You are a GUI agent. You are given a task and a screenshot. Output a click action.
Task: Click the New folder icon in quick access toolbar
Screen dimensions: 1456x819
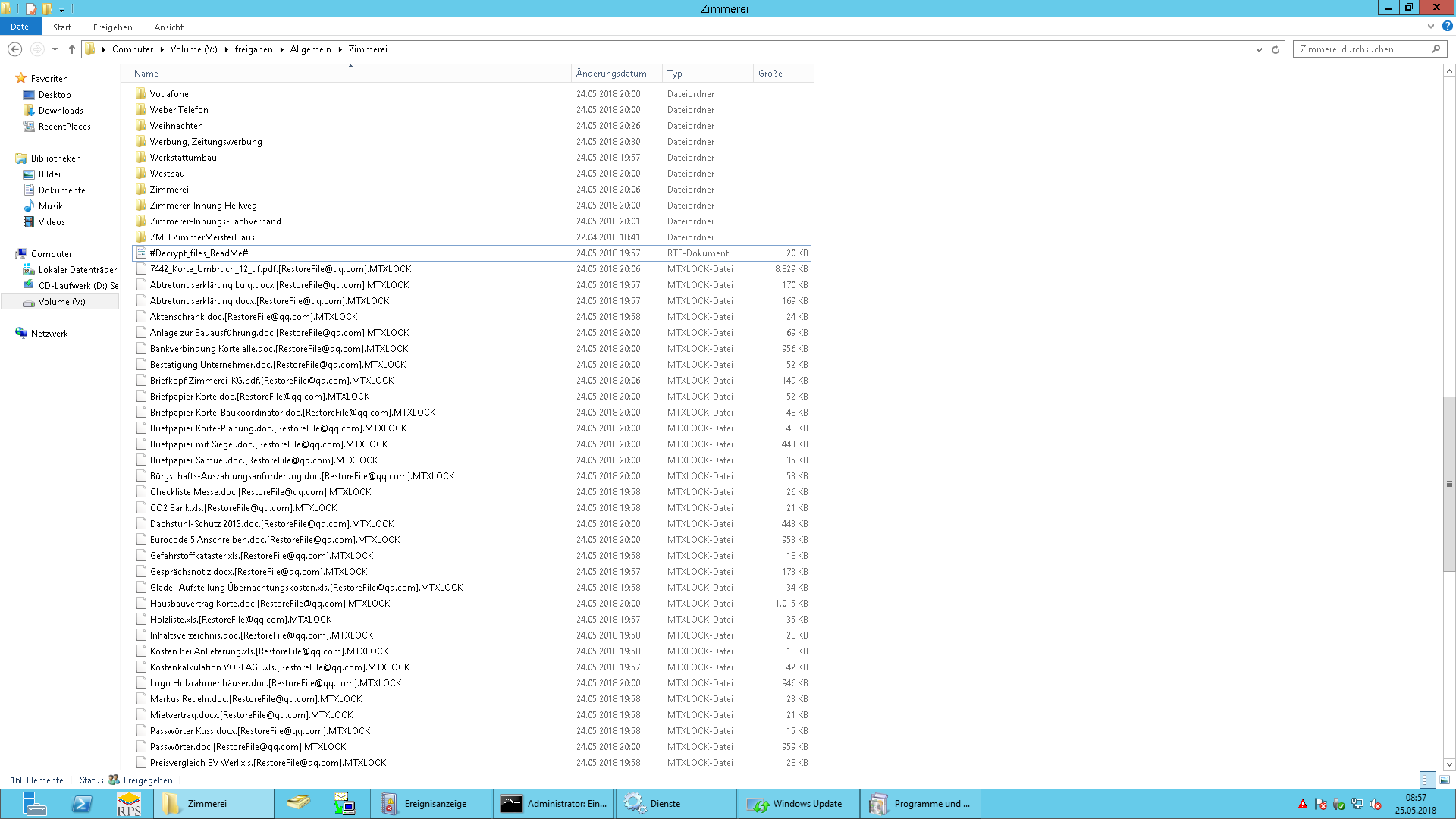pos(47,8)
